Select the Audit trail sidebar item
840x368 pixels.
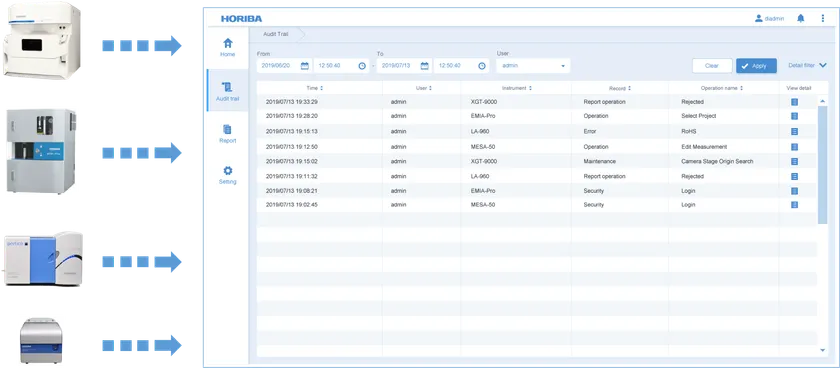228,91
